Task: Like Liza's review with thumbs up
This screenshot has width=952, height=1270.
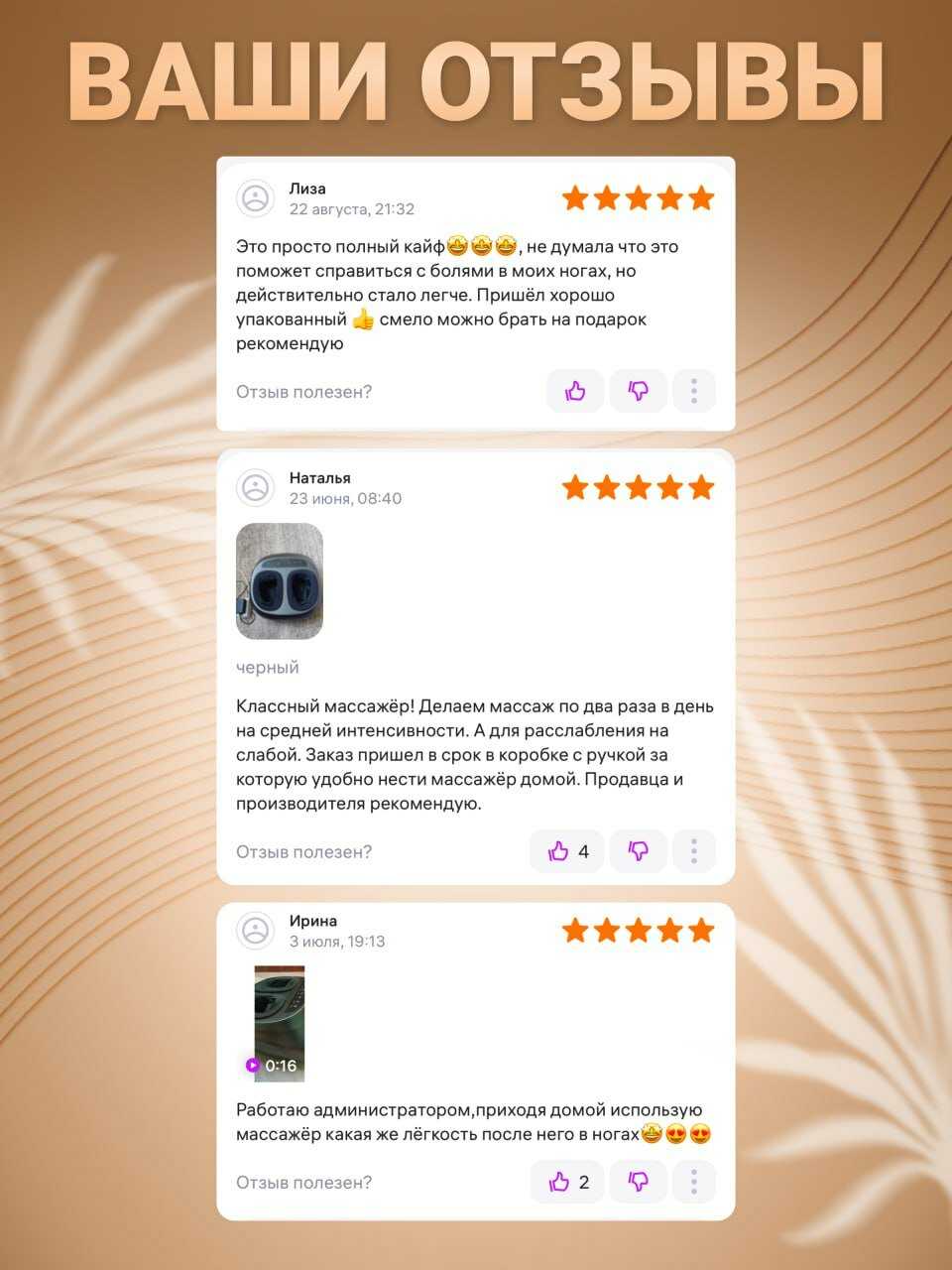Action: tap(575, 391)
